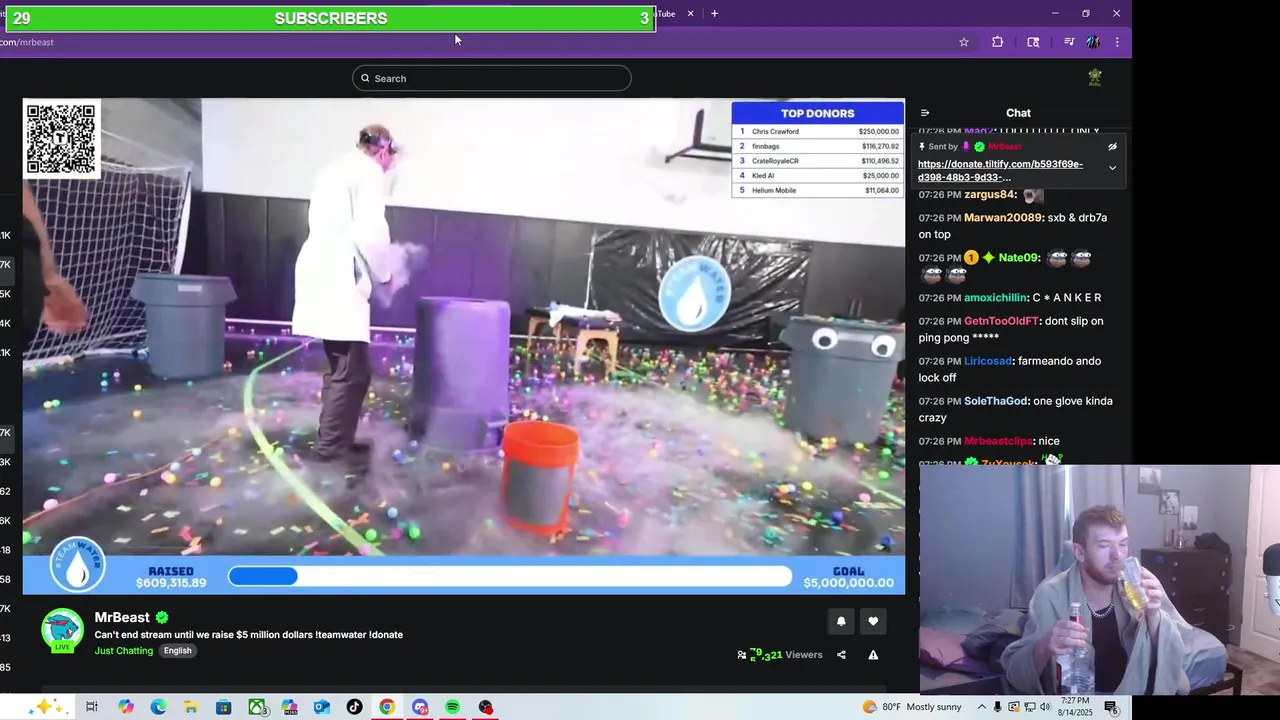Open the Just Chatting category link
The image size is (1280, 720).
124,651
